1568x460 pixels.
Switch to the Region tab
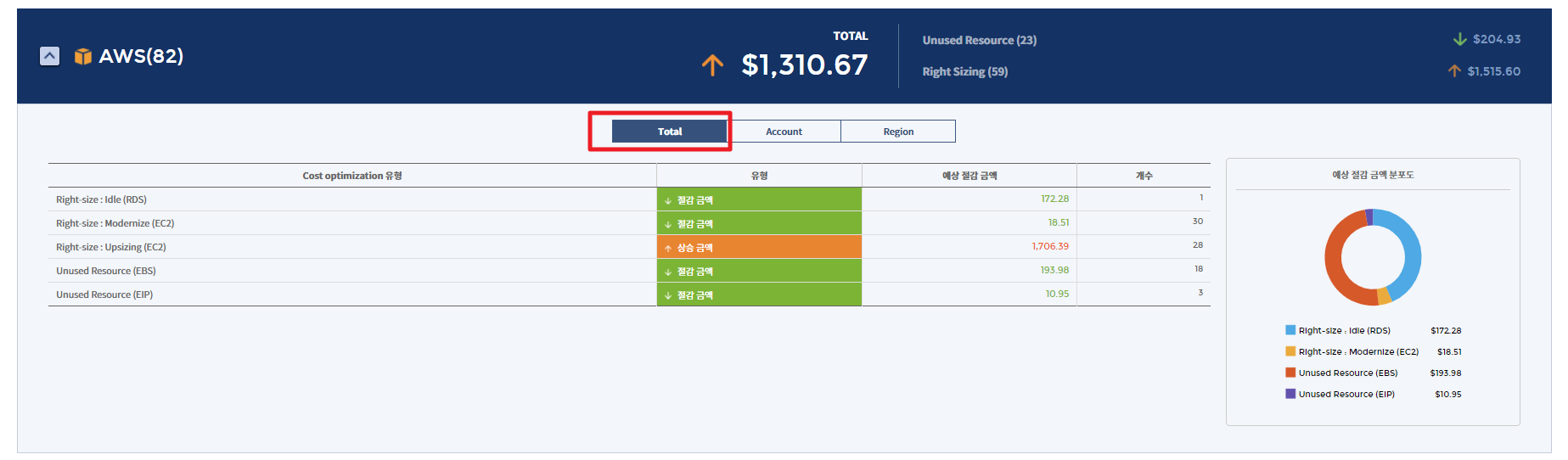(x=898, y=132)
